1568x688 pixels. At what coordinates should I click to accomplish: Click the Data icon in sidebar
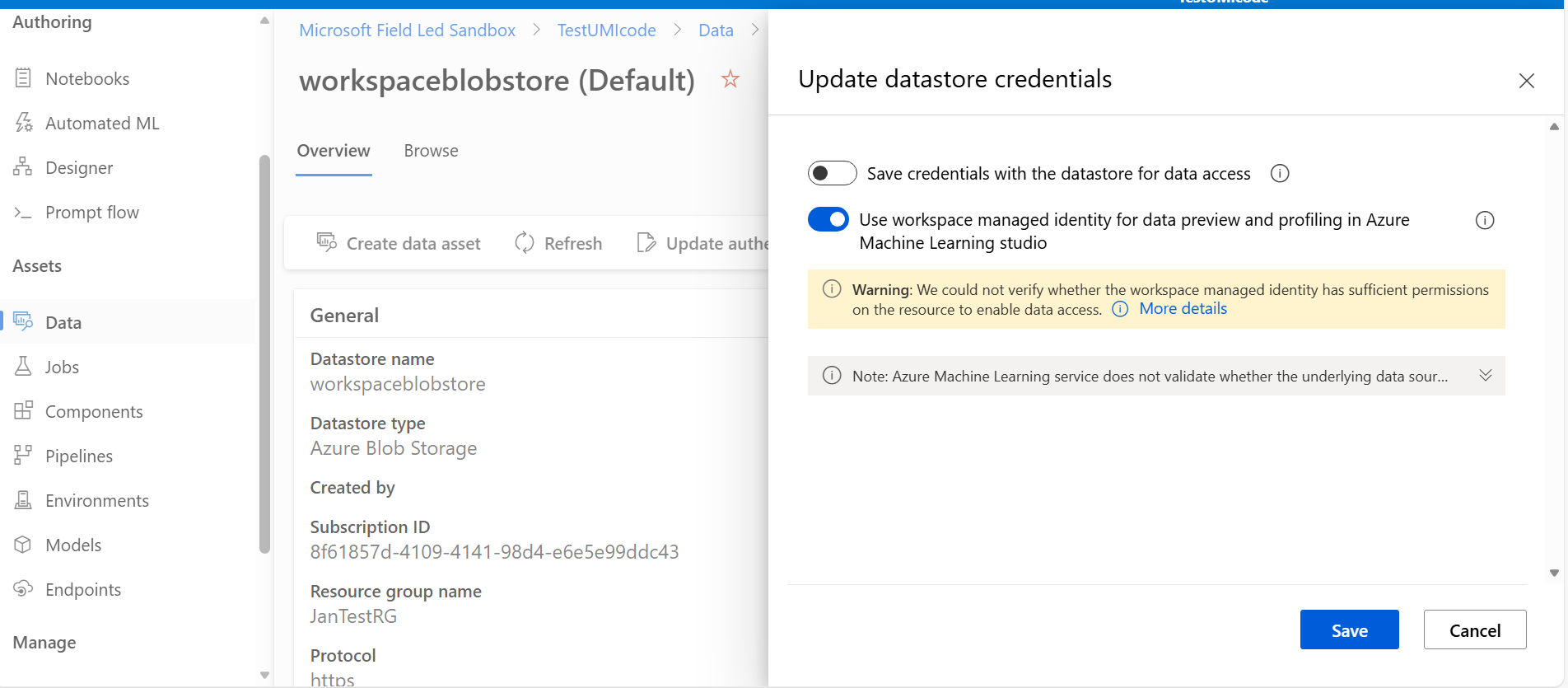(23, 321)
